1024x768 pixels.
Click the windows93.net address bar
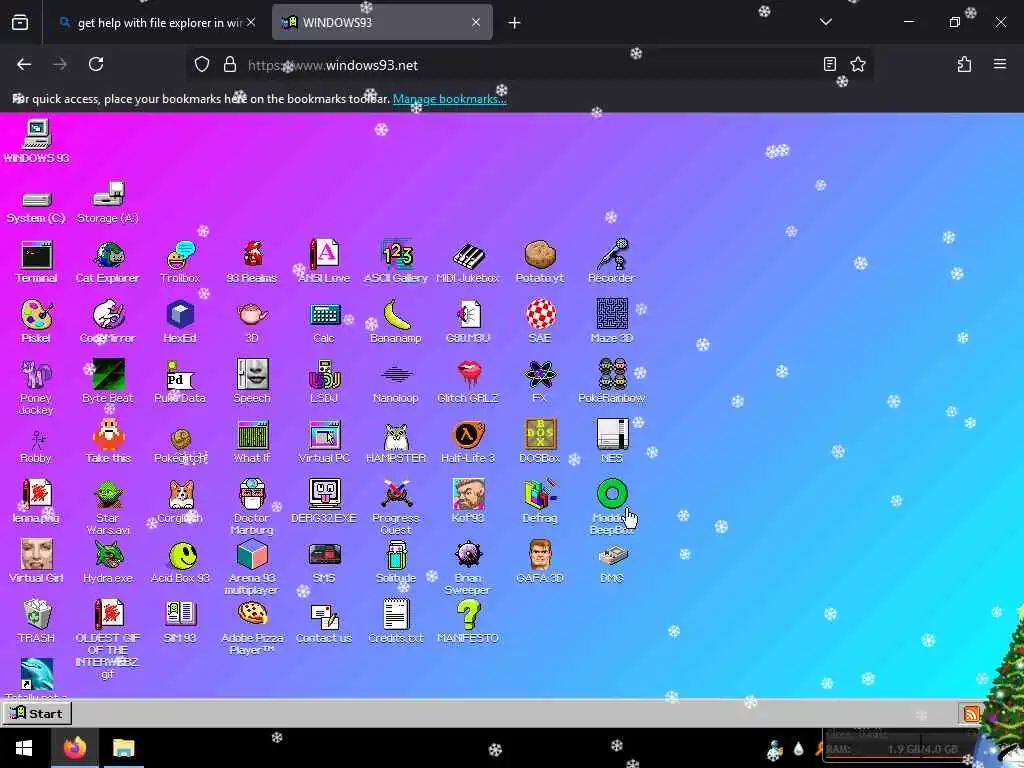coord(529,65)
